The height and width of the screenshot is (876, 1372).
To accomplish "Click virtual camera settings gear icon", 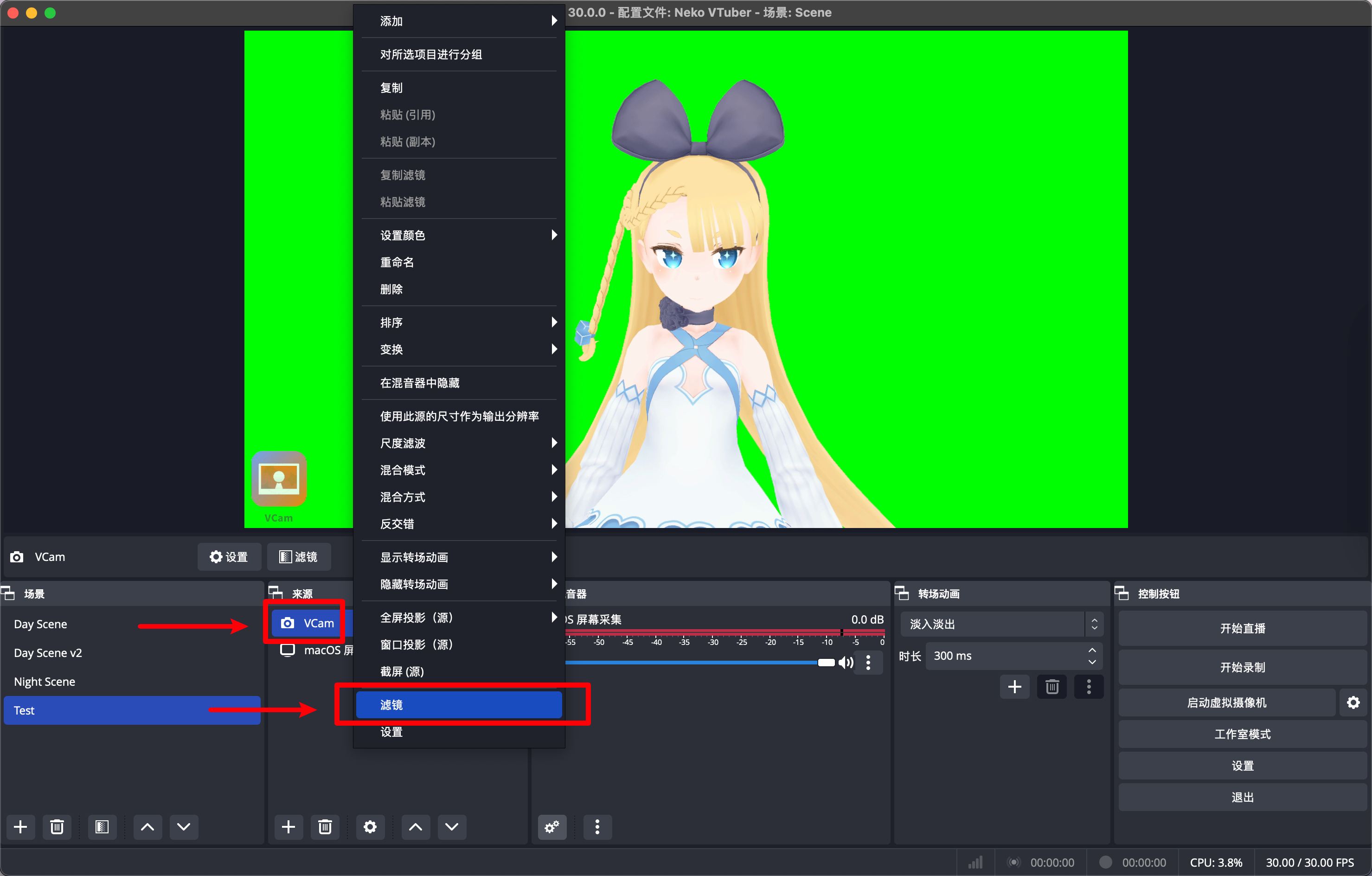I will pos(1353,703).
